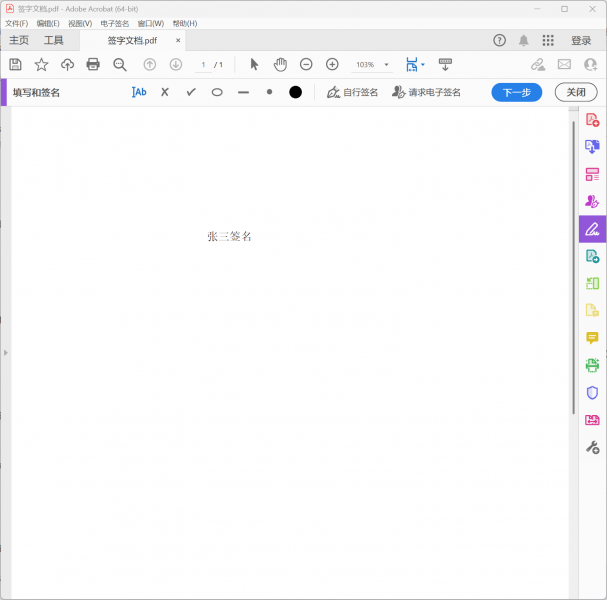Click the print icon

click(93, 64)
